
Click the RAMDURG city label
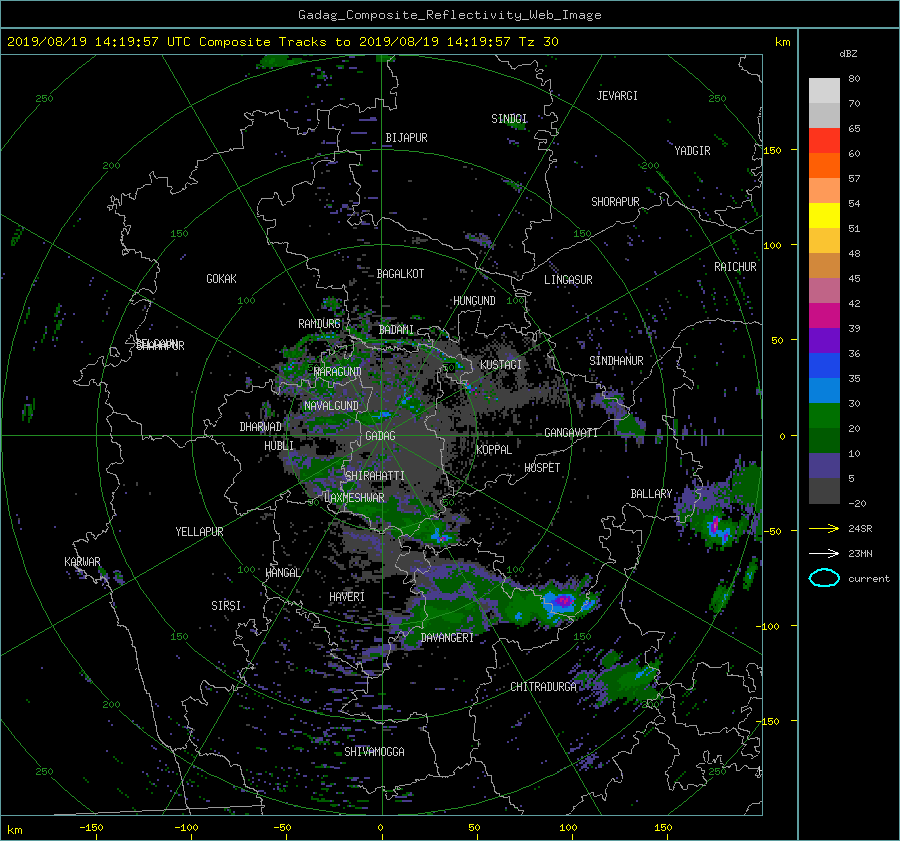pyautogui.click(x=319, y=324)
